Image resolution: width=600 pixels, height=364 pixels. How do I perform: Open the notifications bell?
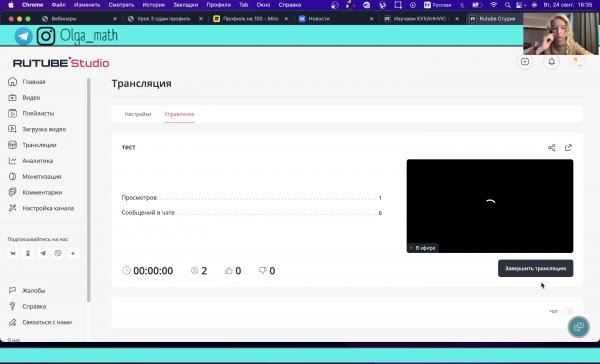(551, 62)
